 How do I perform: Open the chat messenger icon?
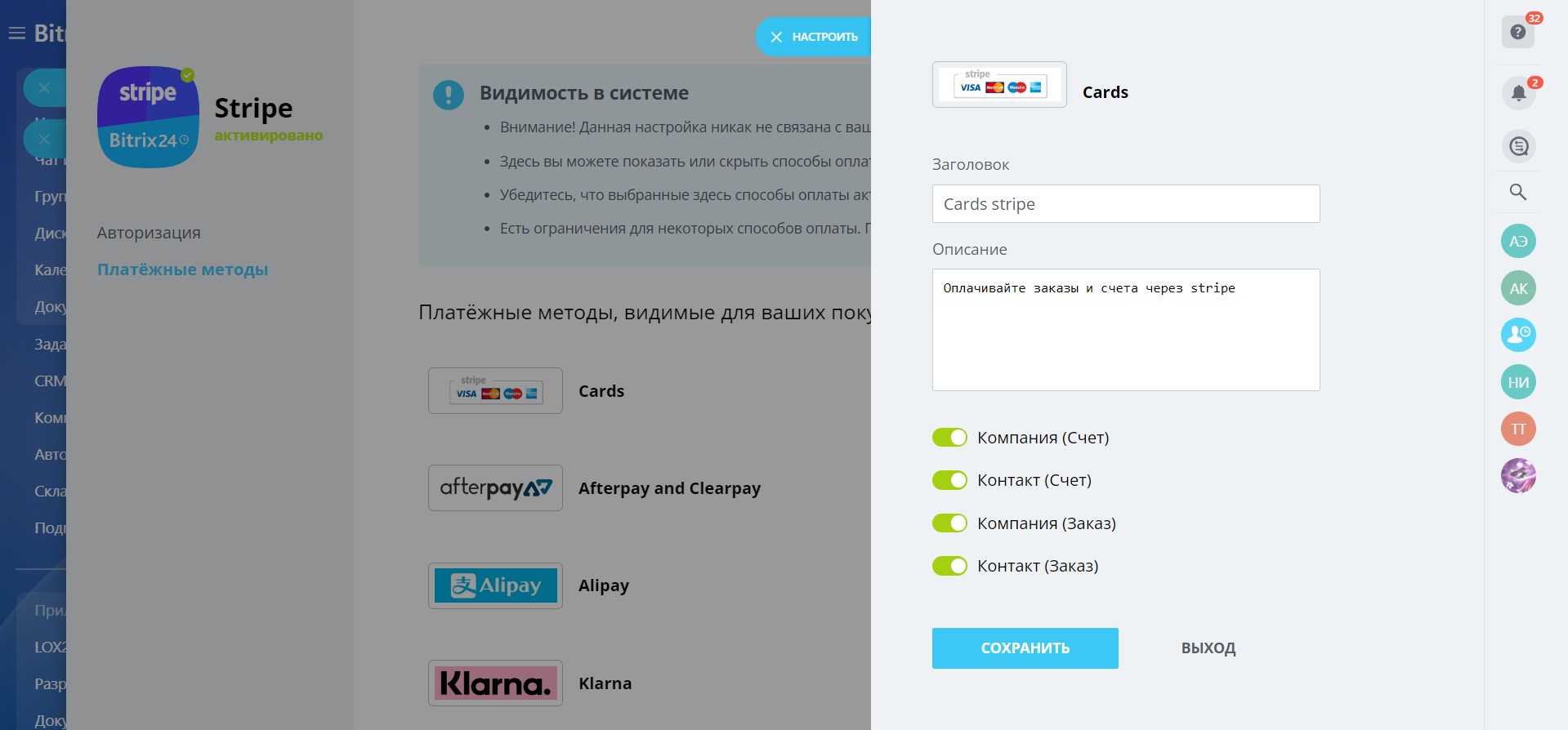pos(1518,146)
